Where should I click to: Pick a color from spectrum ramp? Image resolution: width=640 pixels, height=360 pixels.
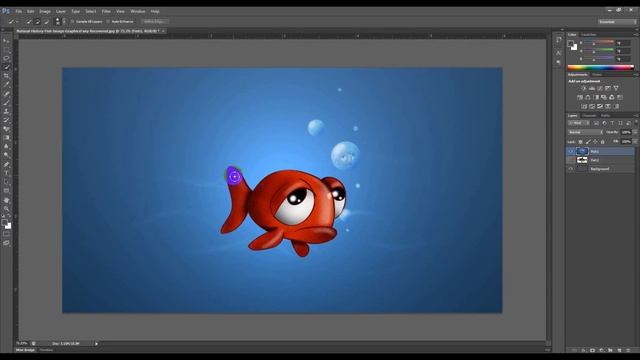(601, 67)
